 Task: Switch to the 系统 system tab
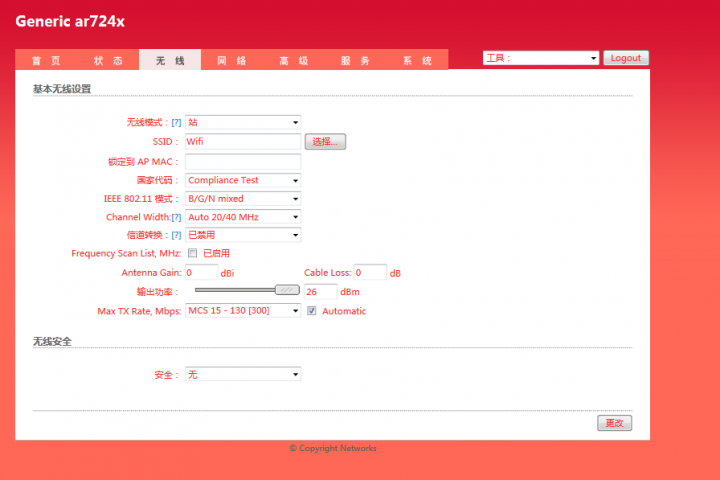(x=417, y=60)
